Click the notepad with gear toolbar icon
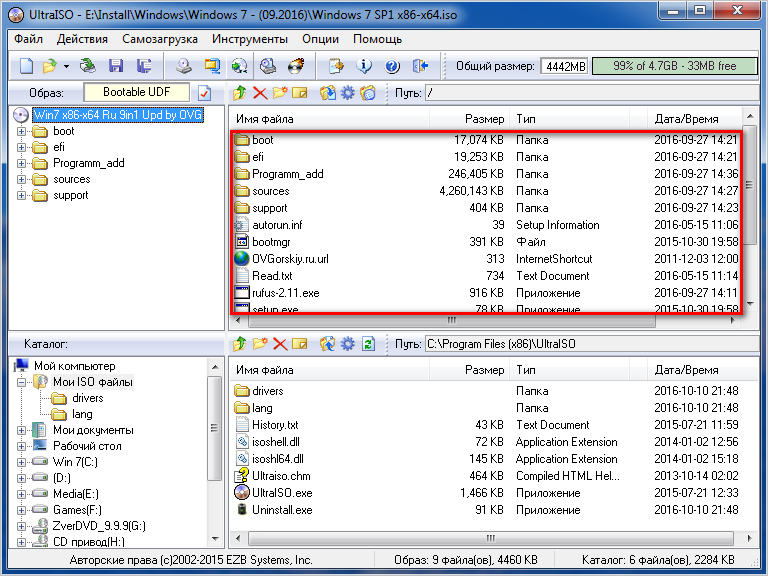 [x=336, y=66]
